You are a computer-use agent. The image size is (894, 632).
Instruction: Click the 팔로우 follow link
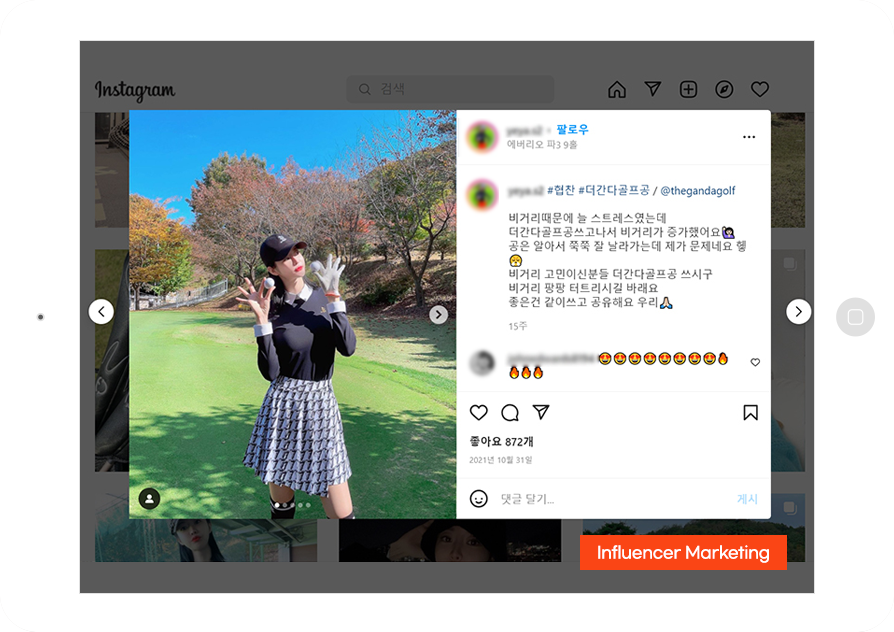tap(572, 129)
